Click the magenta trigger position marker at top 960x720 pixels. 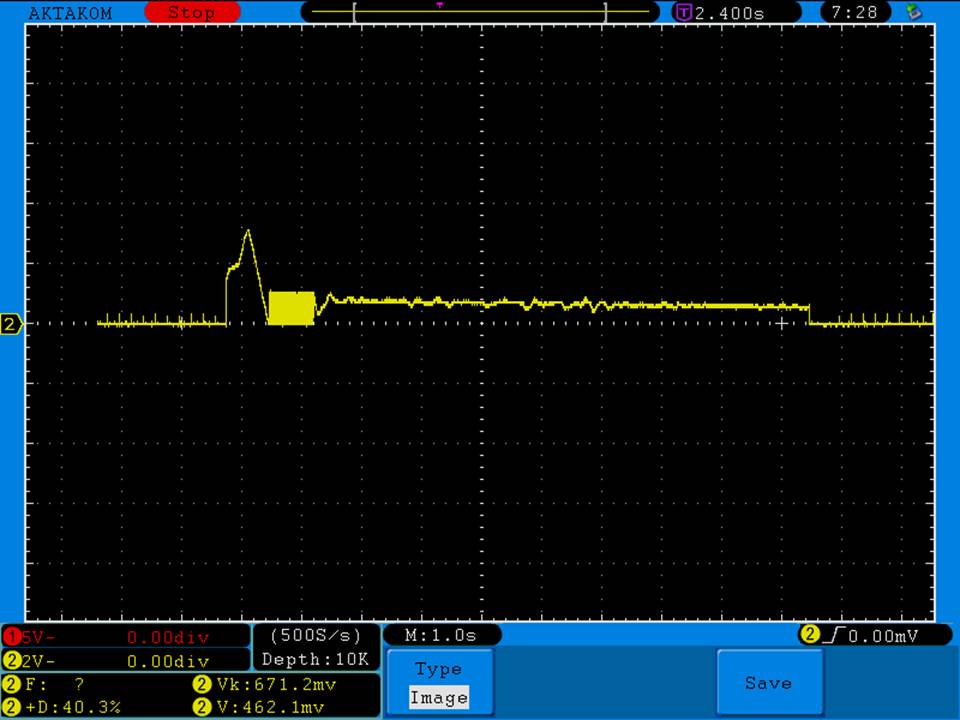click(440, 6)
